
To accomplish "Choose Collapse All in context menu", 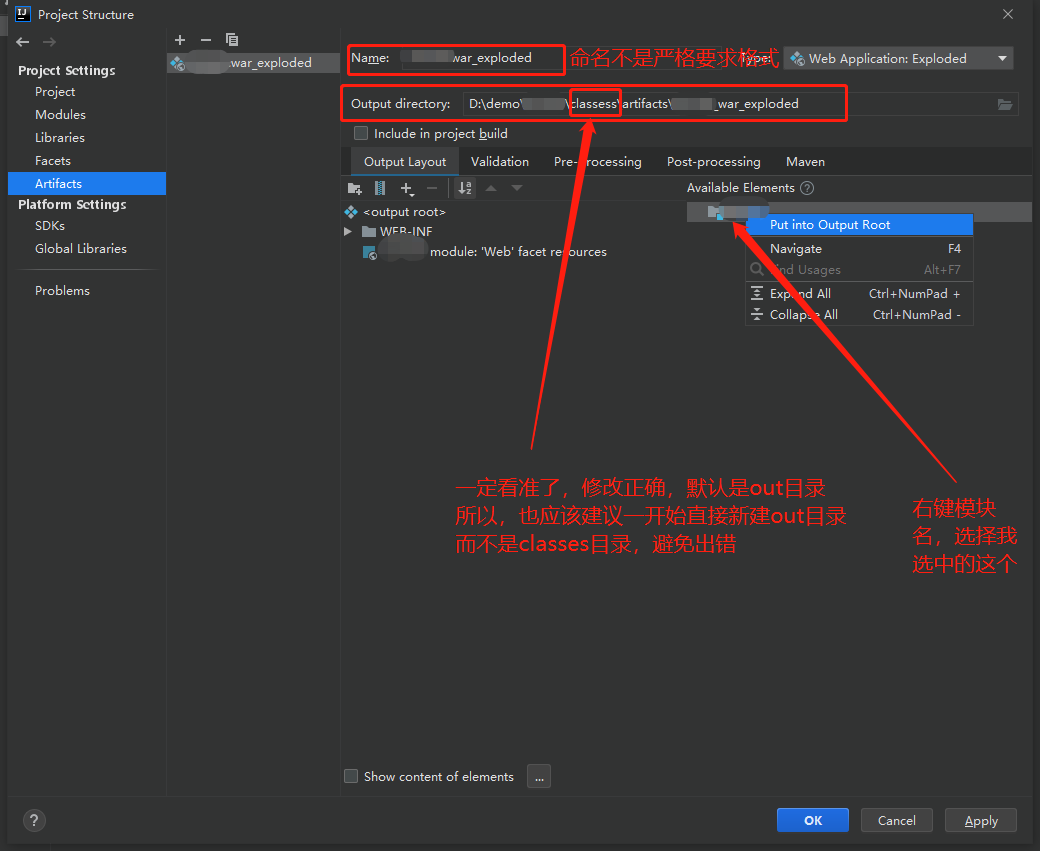I will tap(860, 315).
